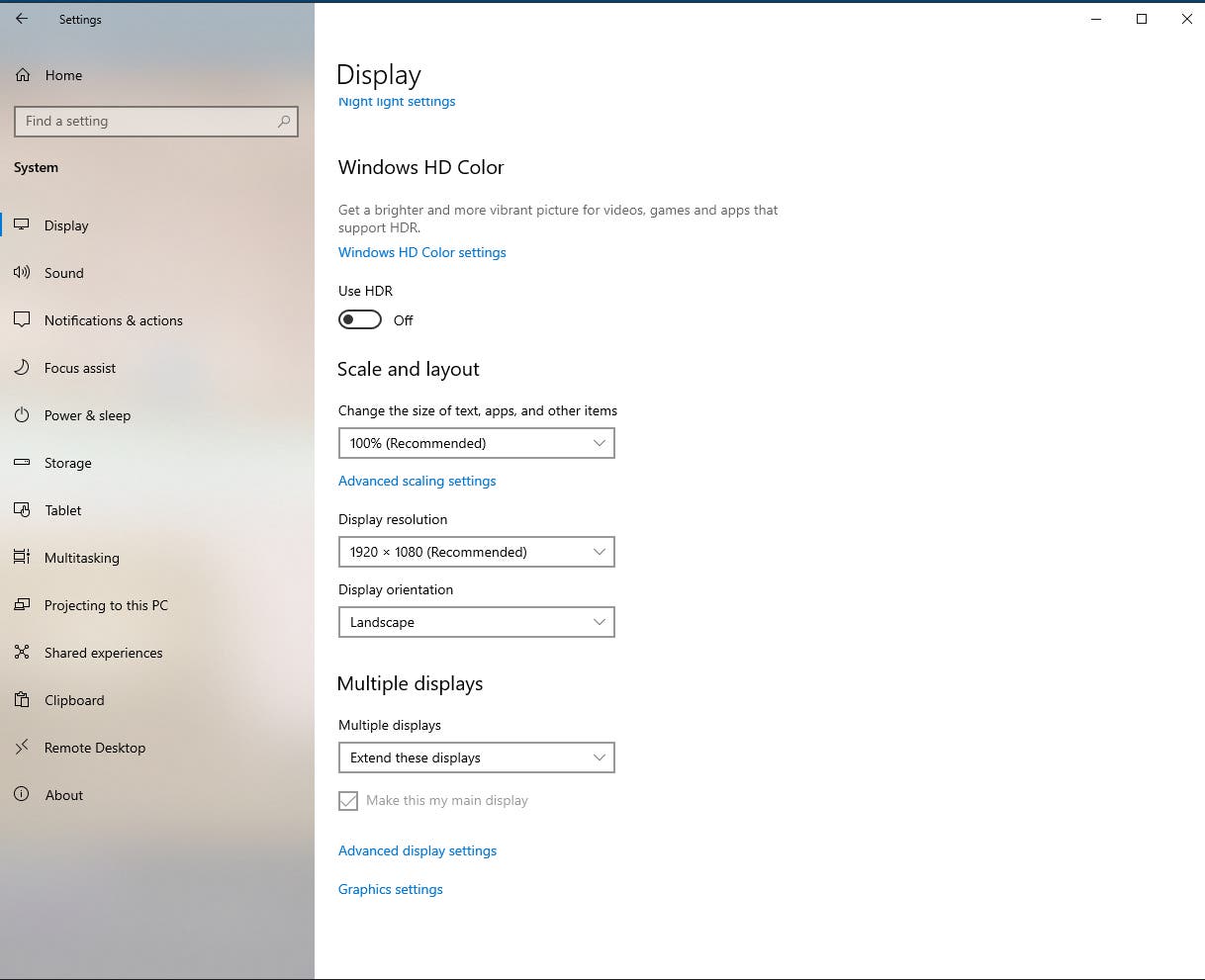Screen dimensions: 1205x980
Task: Select About in the sidebar
Action: 157,795
